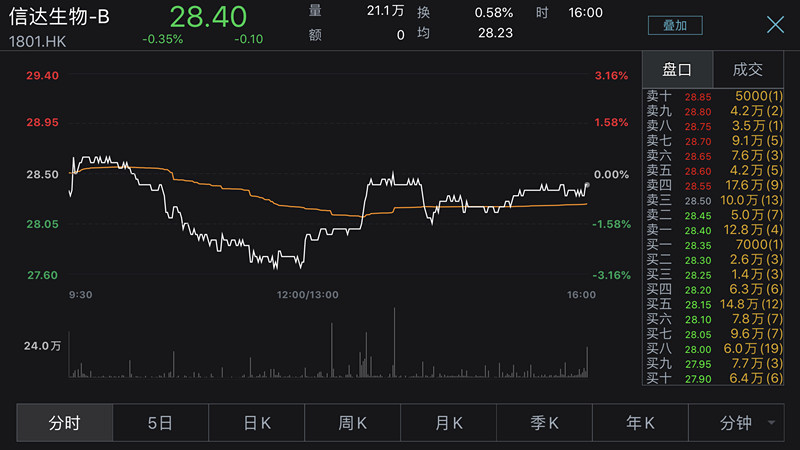Select the 卖七 ask row at 28.70
Image resolution: width=800 pixels, height=450 pixels.
(x=714, y=141)
